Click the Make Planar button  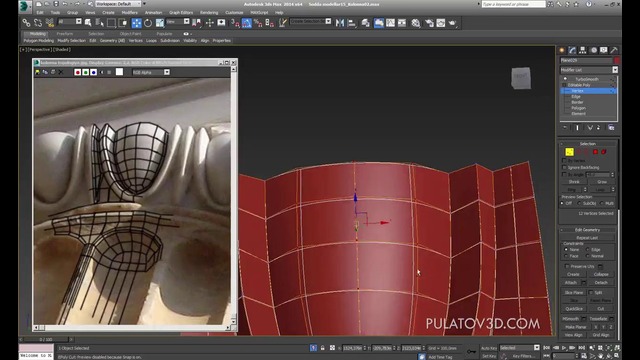coord(576,327)
